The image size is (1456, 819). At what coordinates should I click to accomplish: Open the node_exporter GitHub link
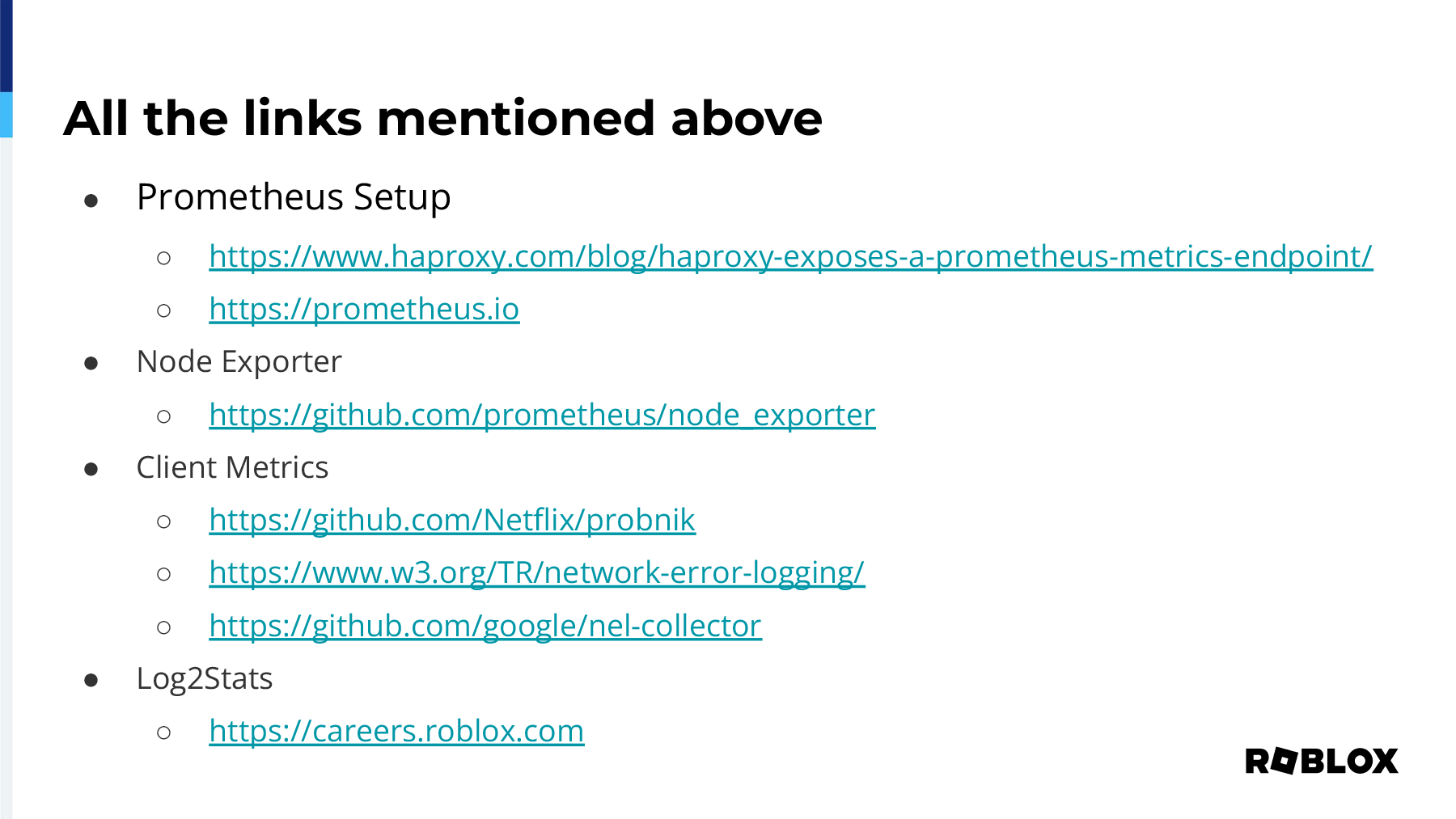click(542, 415)
